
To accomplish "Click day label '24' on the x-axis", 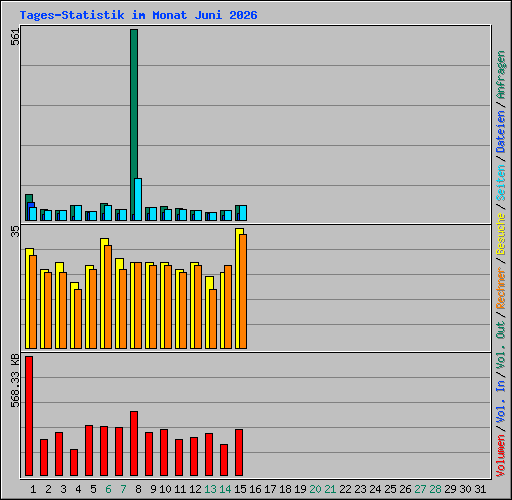I will point(375,489).
